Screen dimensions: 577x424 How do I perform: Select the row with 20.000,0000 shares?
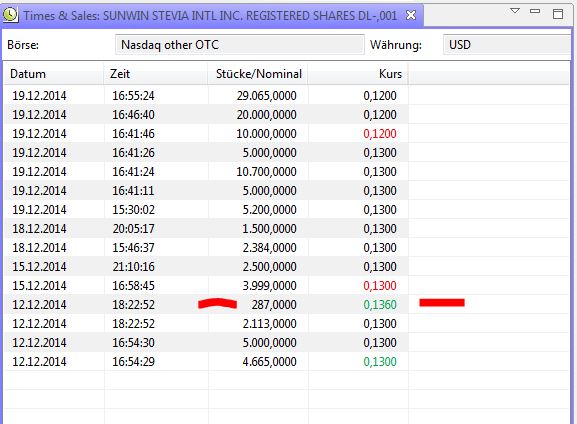pos(286,114)
